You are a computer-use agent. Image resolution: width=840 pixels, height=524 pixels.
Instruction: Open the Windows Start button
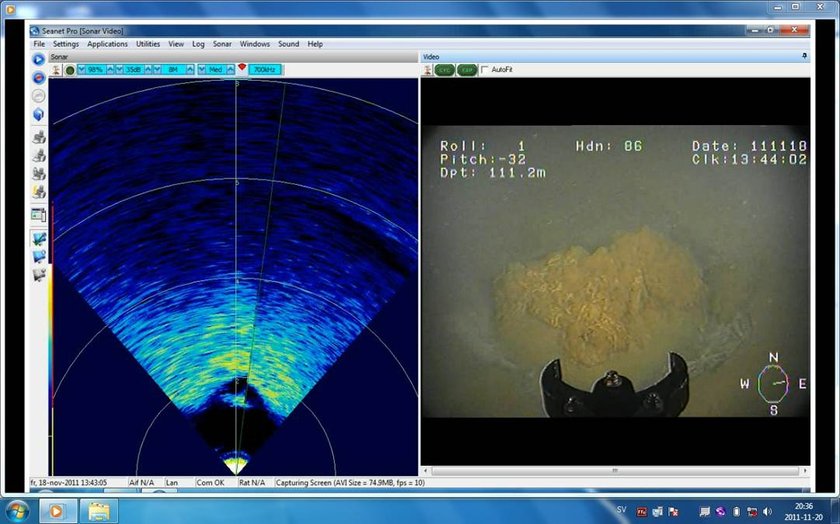pyautogui.click(x=18, y=511)
